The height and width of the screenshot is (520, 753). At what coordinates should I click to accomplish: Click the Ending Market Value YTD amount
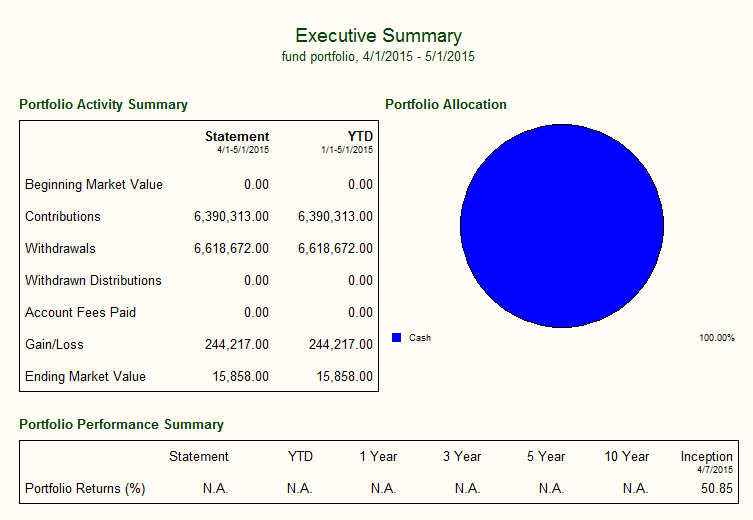(345, 377)
